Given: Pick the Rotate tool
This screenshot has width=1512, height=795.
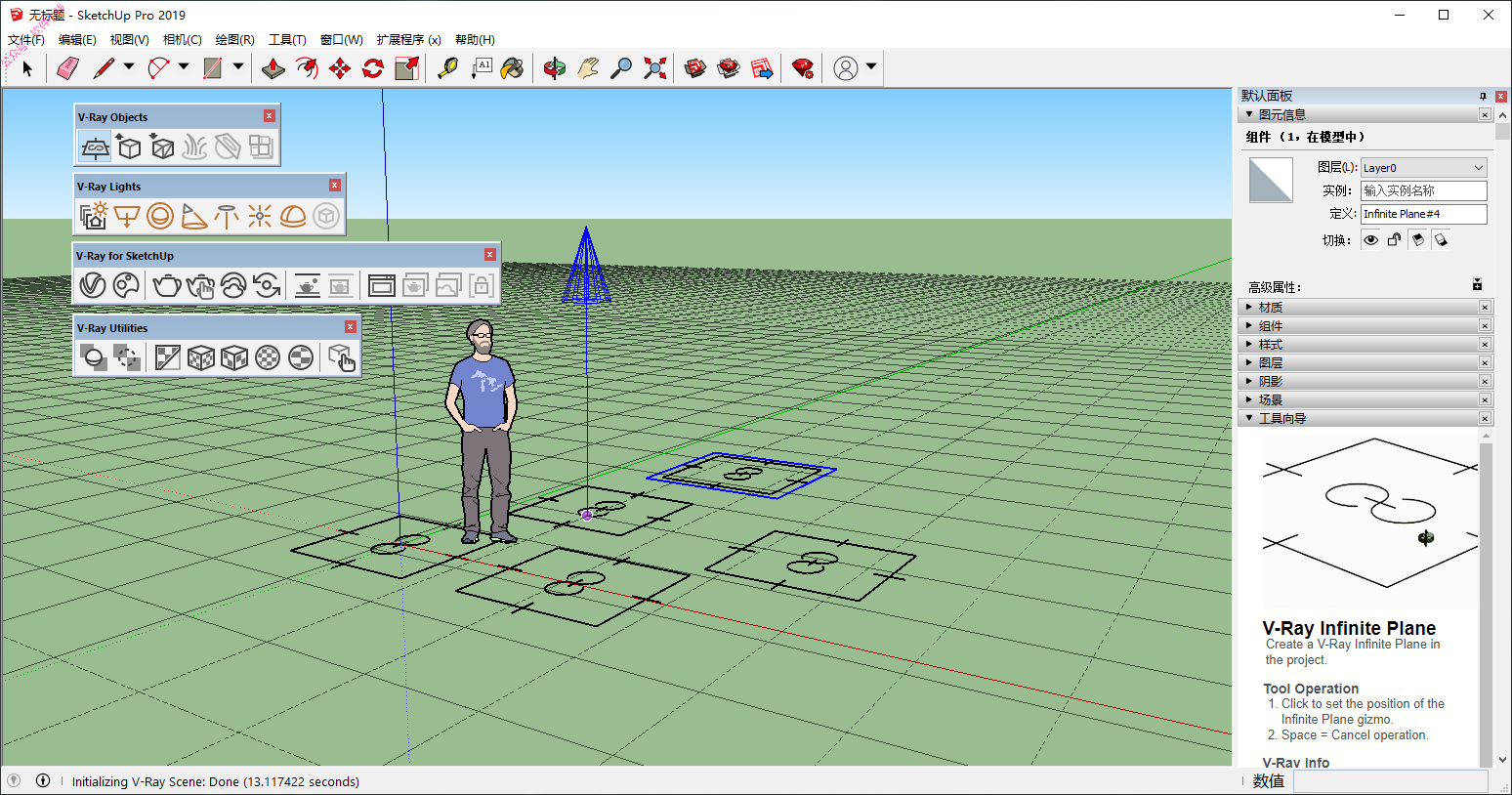Looking at the screenshot, I should 373,68.
